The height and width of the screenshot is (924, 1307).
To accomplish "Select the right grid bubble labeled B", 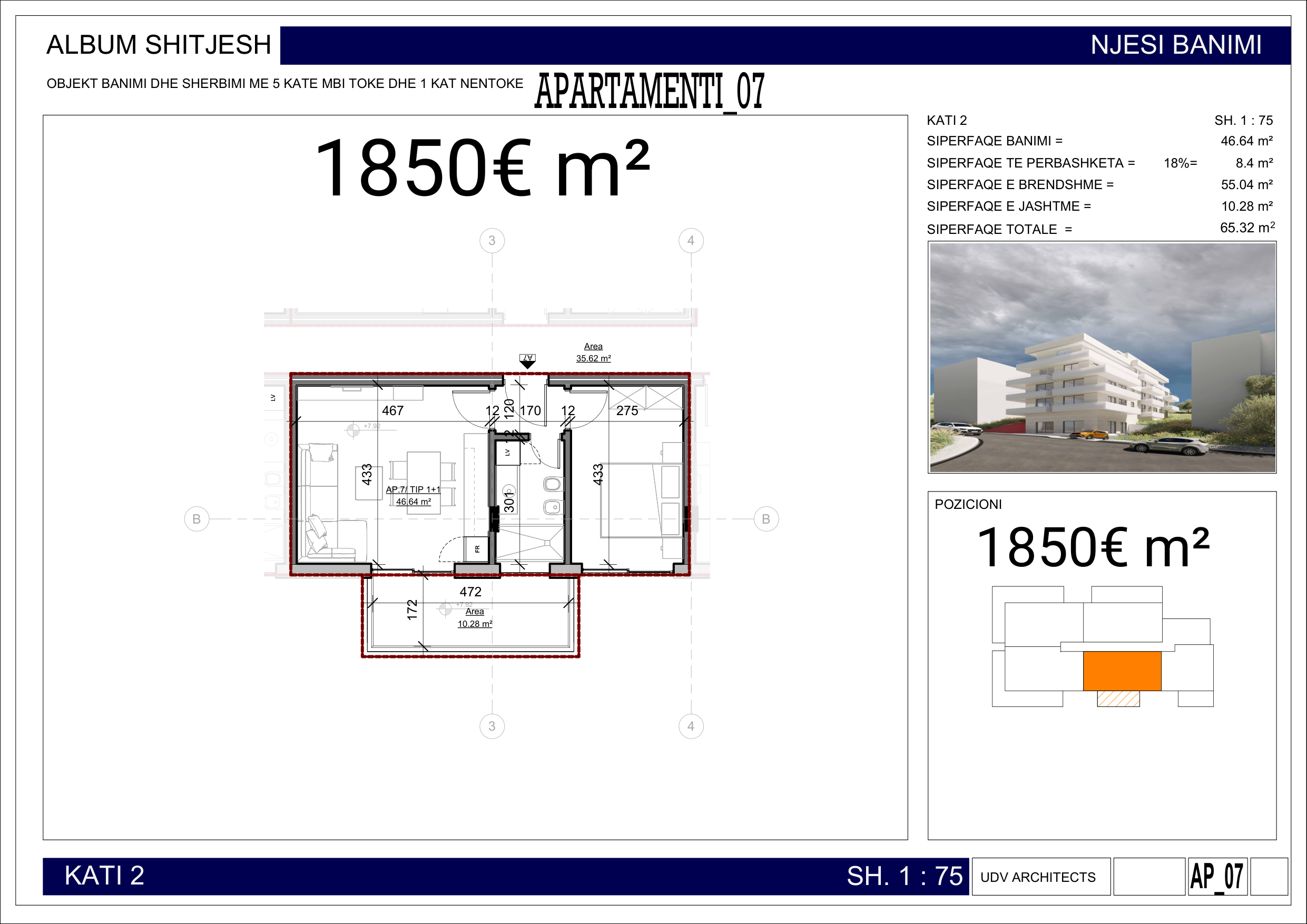I will tap(765, 519).
